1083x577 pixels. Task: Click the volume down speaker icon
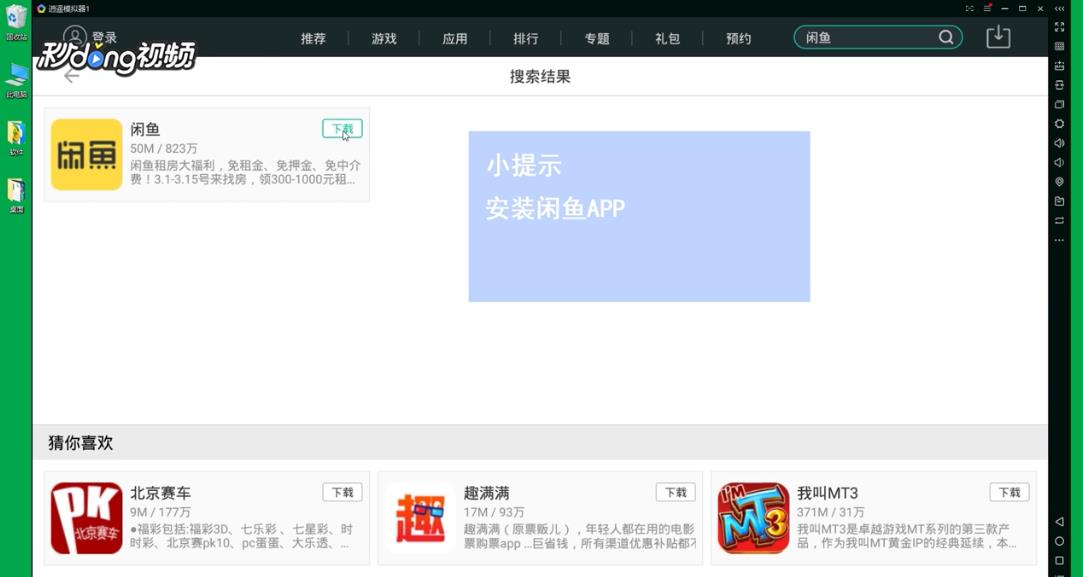[x=1059, y=162]
